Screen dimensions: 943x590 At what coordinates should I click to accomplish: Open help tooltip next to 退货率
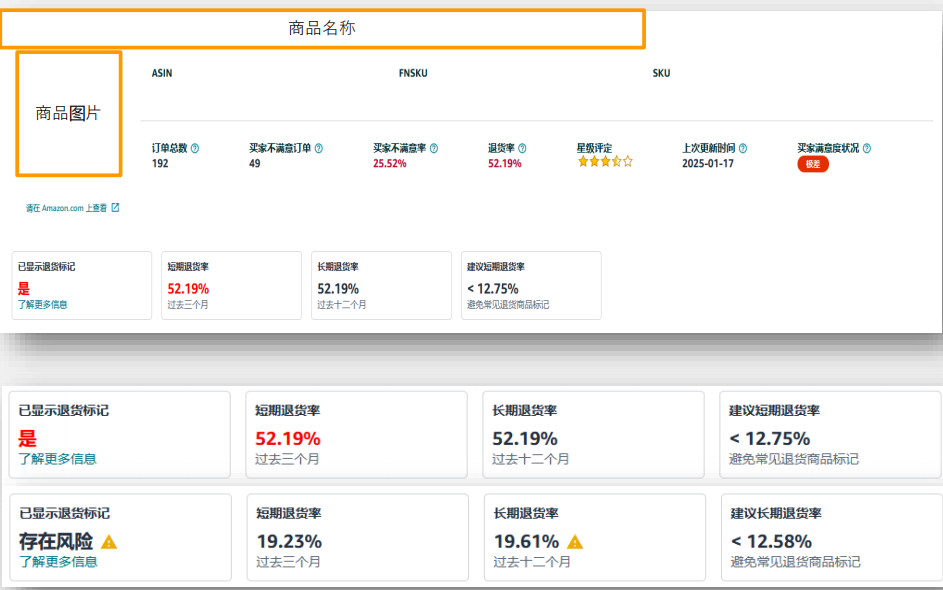tap(520, 147)
